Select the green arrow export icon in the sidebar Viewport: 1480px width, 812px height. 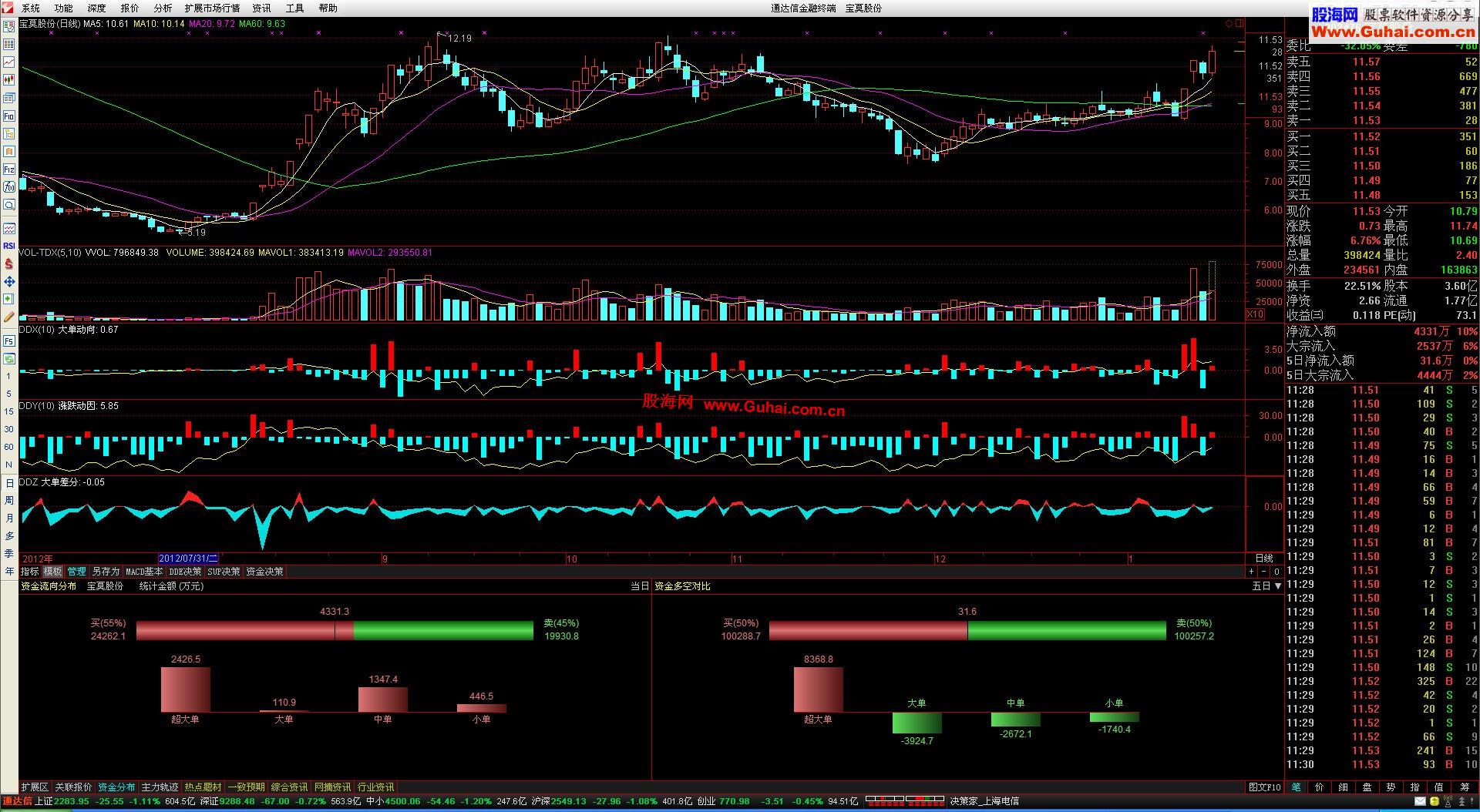tap(9, 299)
